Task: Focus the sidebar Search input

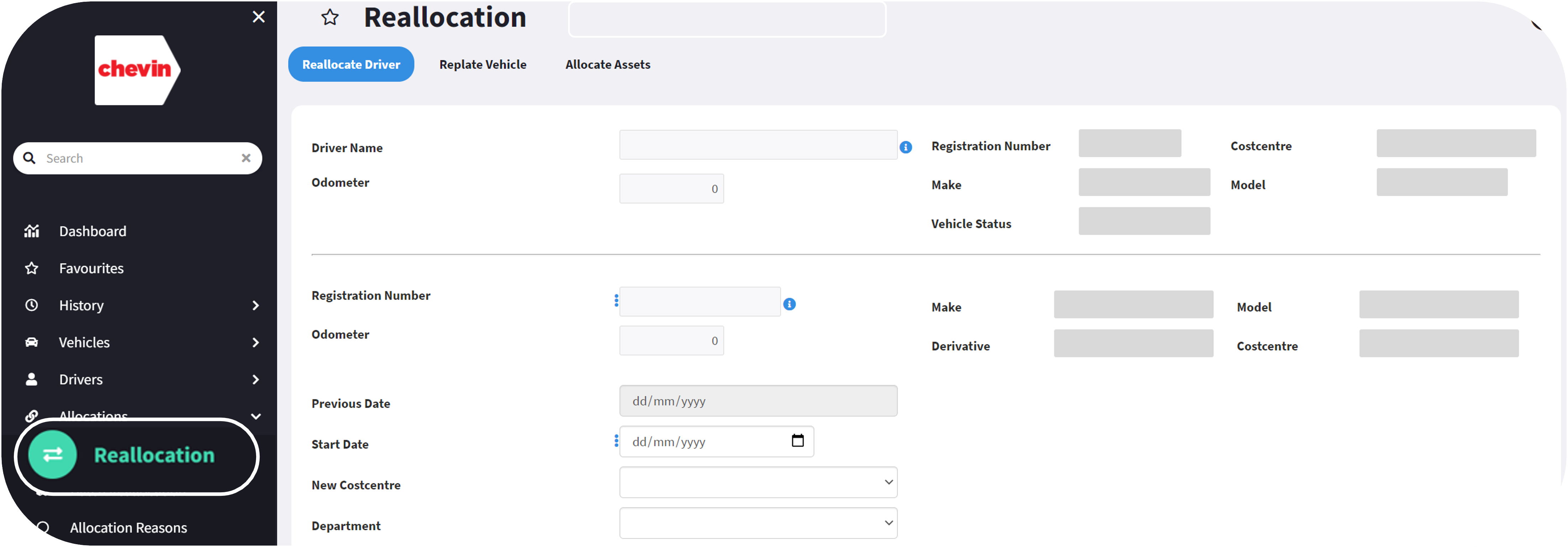Action: click(x=138, y=158)
